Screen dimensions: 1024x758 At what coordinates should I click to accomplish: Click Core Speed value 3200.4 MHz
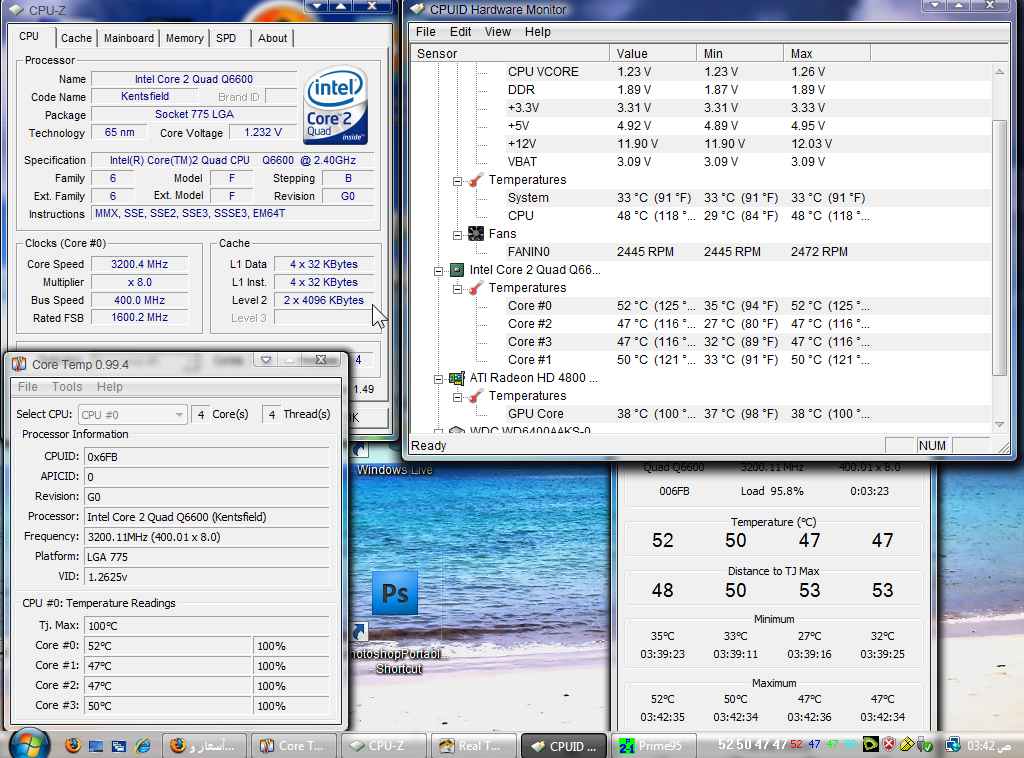coord(140,264)
